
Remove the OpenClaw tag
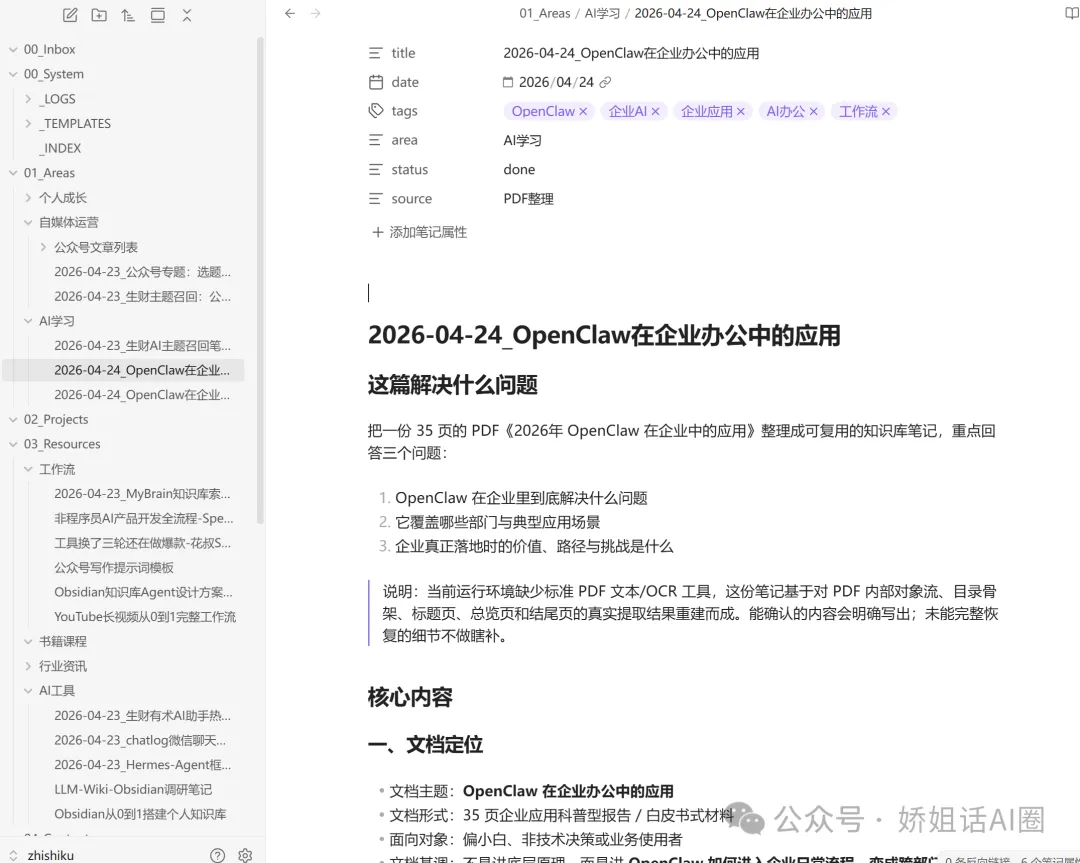pyautogui.click(x=583, y=112)
